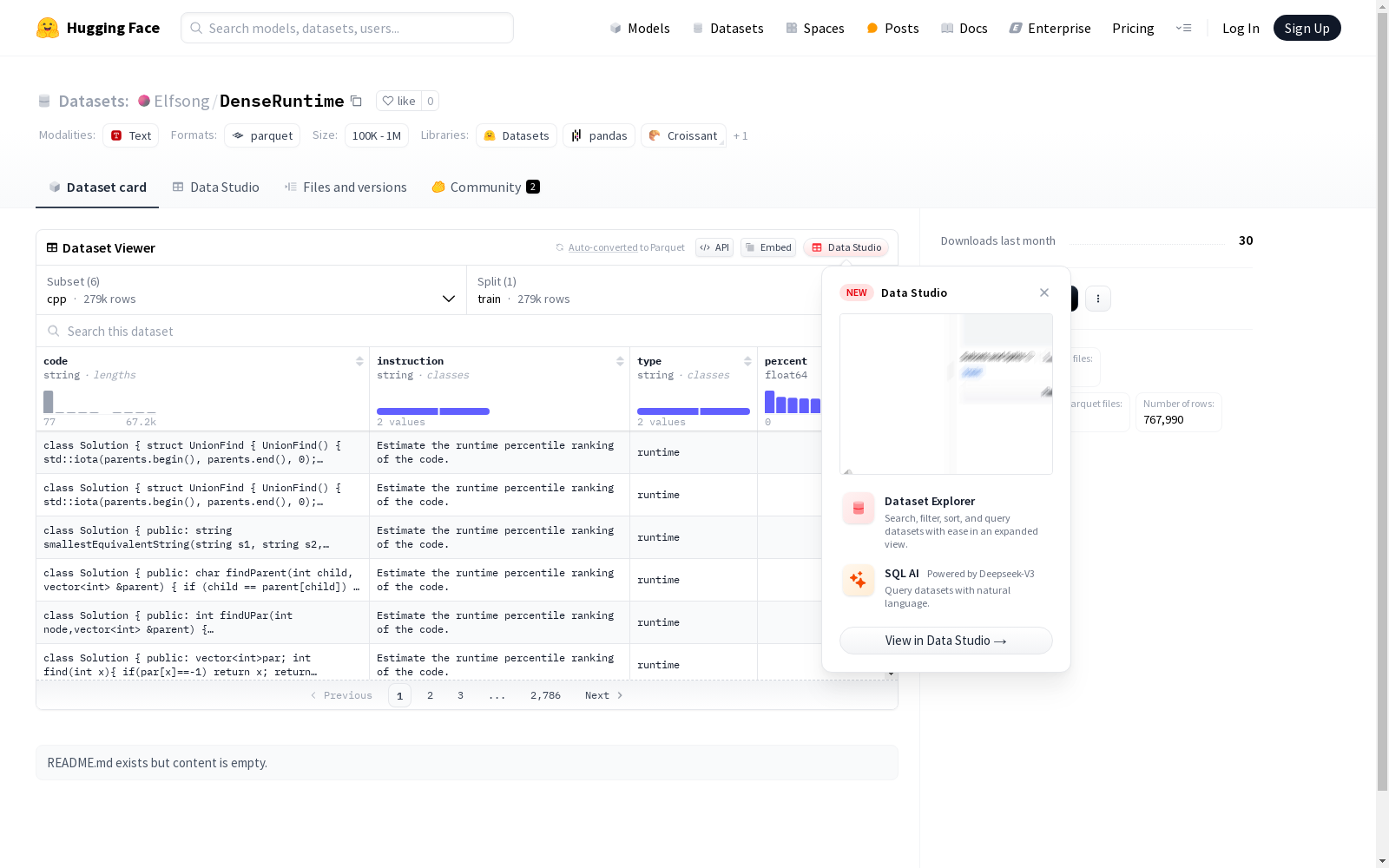1389x868 pixels.
Task: Expand the Subset cpp dropdown
Action: (x=251, y=290)
